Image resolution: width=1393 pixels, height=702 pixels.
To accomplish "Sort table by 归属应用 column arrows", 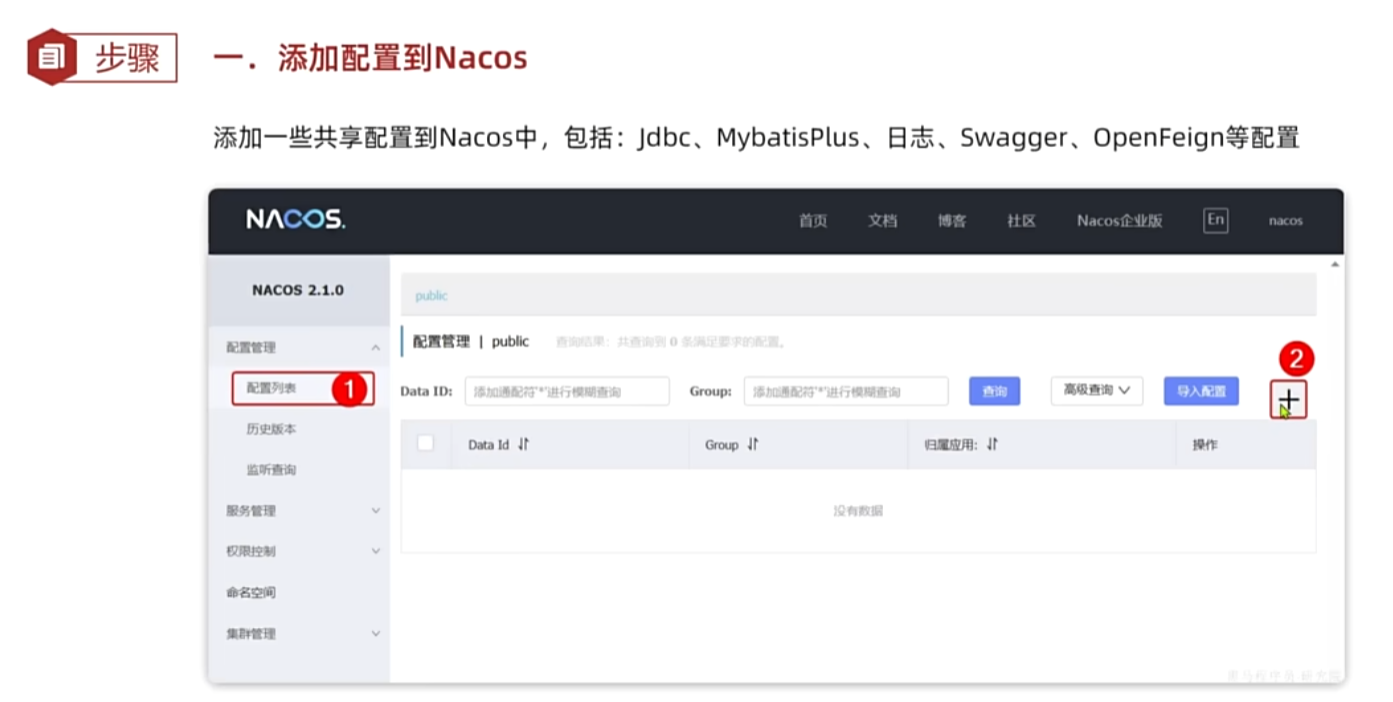I will [992, 445].
